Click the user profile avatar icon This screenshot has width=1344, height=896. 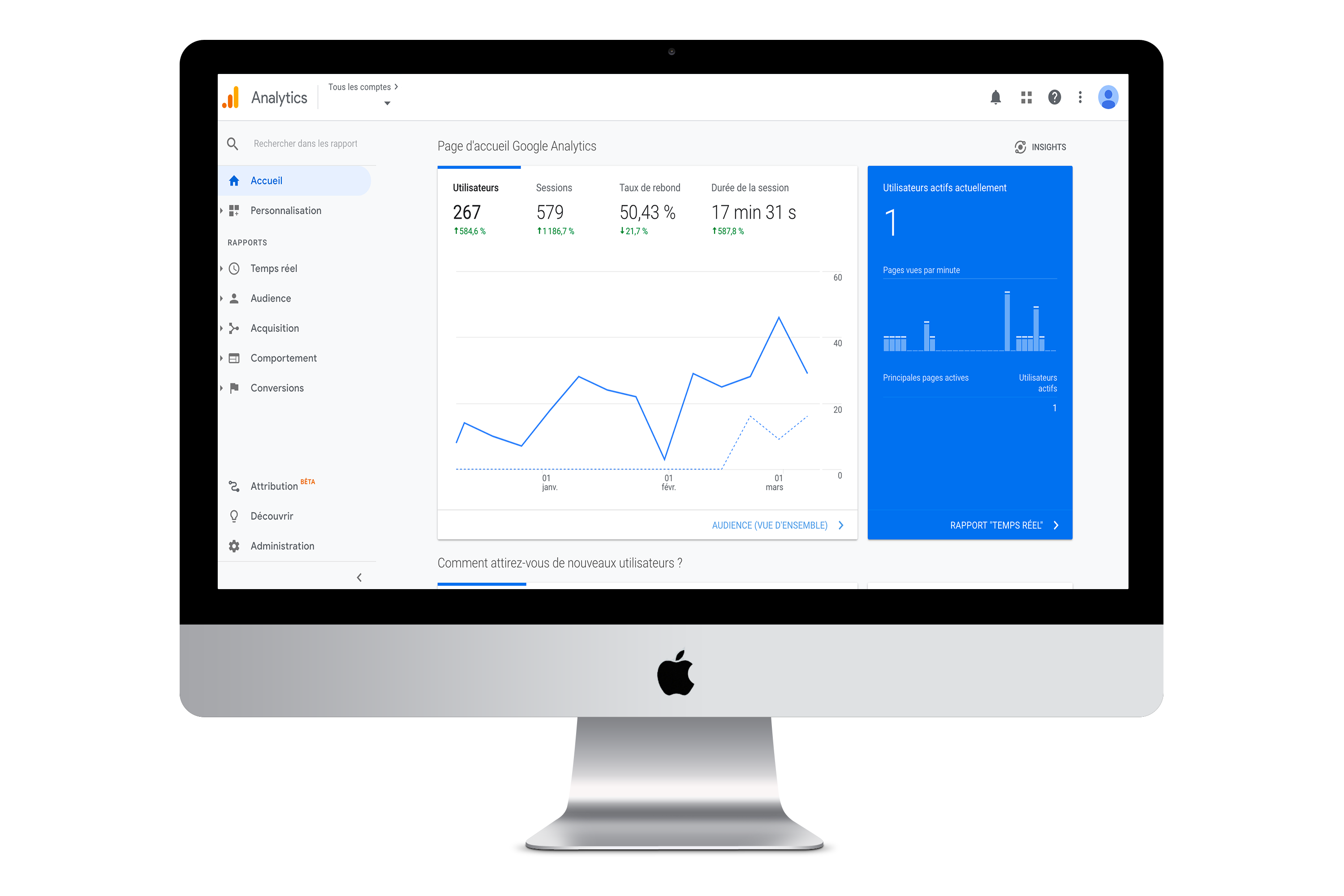point(1108,97)
